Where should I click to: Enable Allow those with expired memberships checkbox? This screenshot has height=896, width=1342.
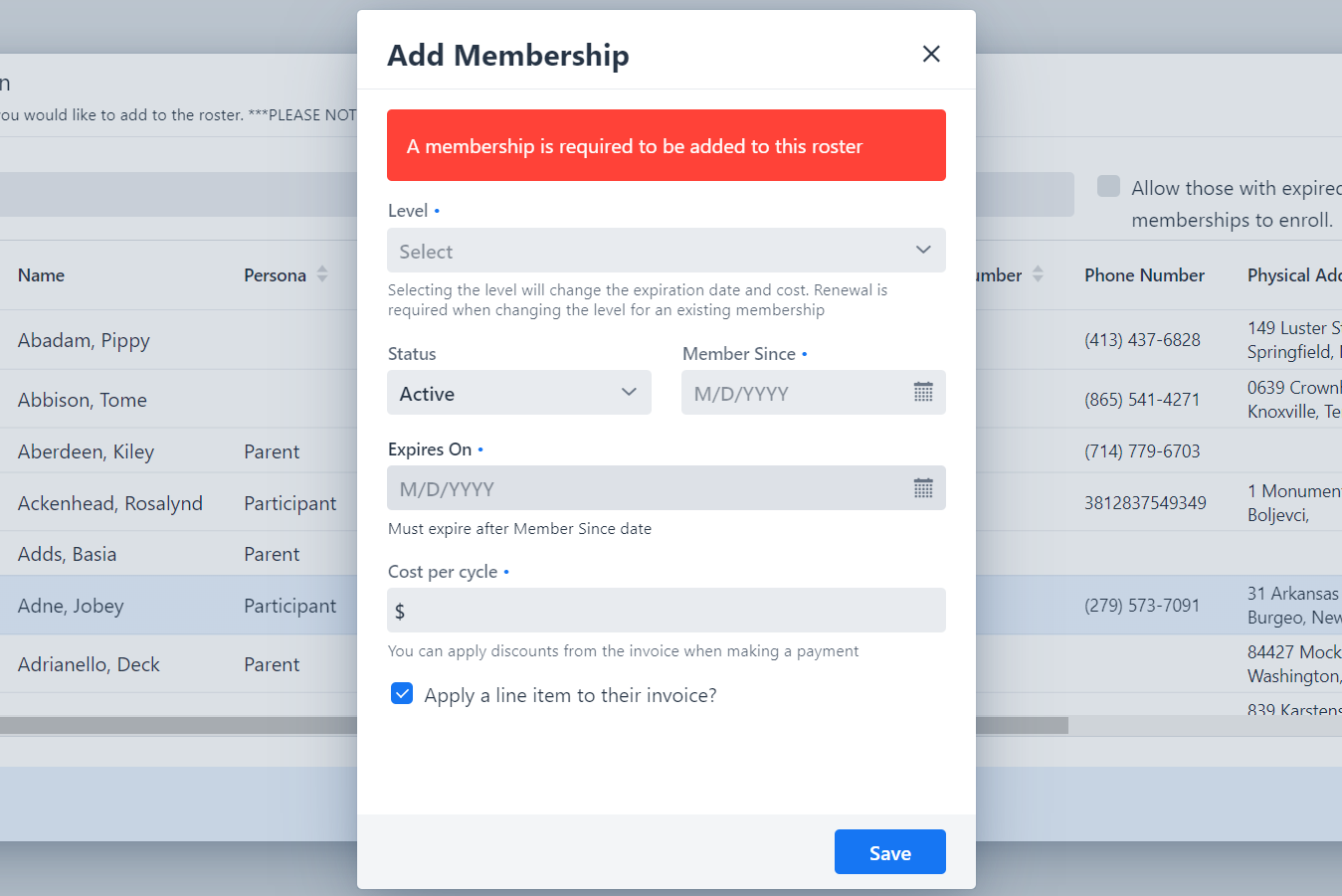[x=1108, y=187]
